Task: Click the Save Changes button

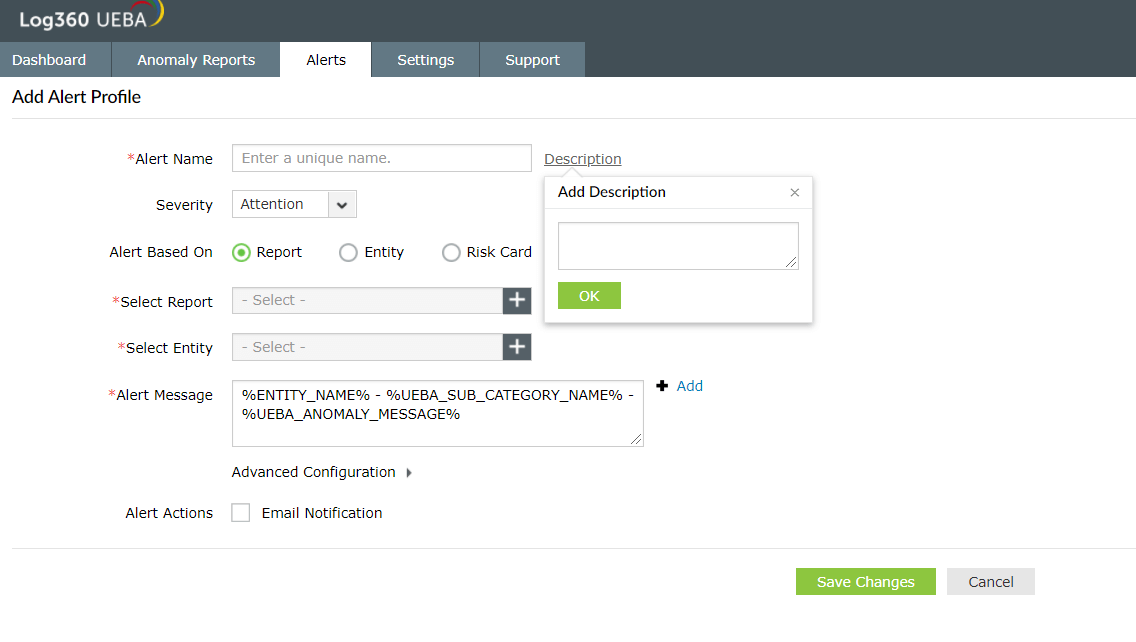Action: (865, 582)
